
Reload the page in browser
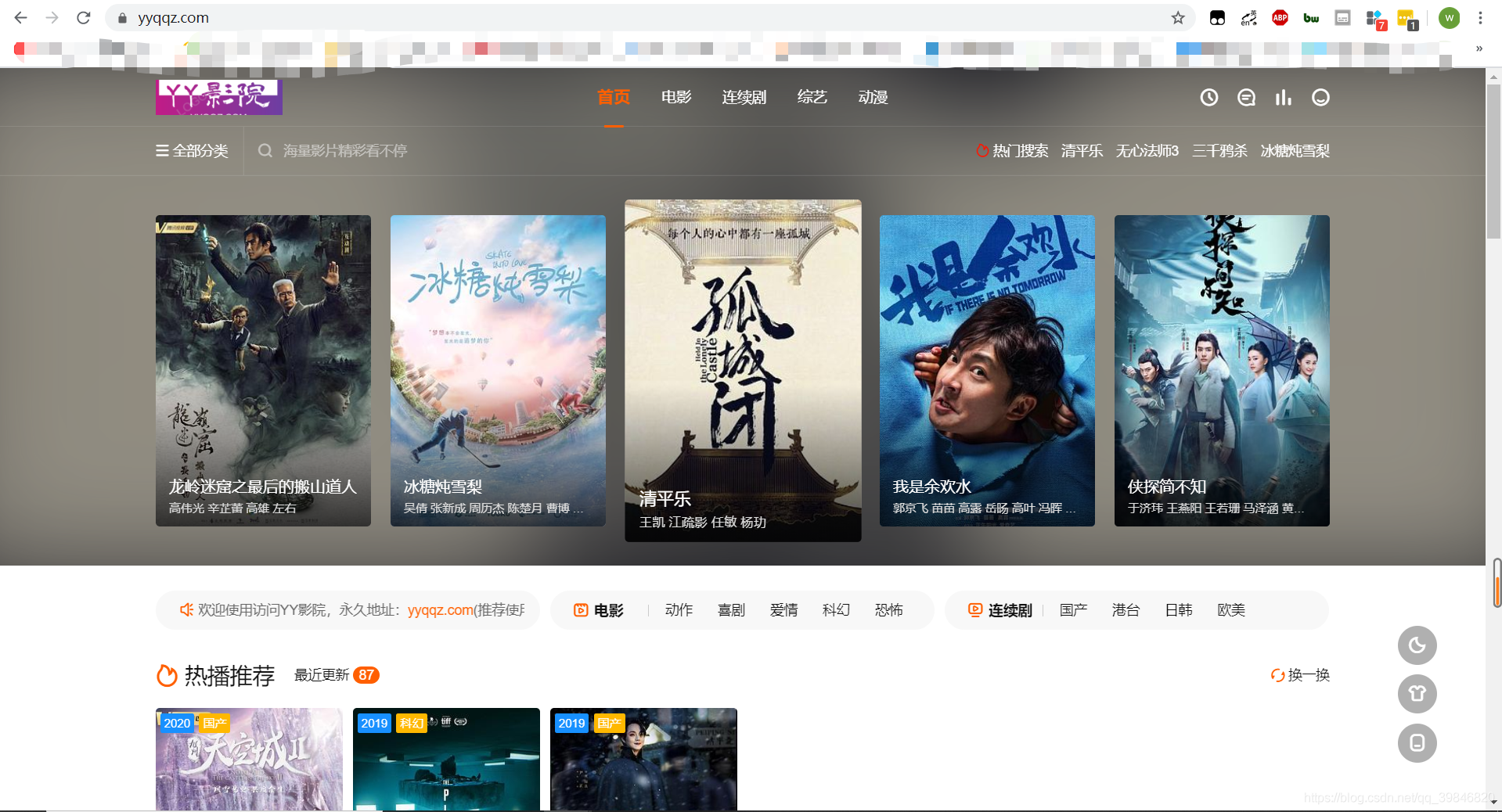click(x=84, y=18)
